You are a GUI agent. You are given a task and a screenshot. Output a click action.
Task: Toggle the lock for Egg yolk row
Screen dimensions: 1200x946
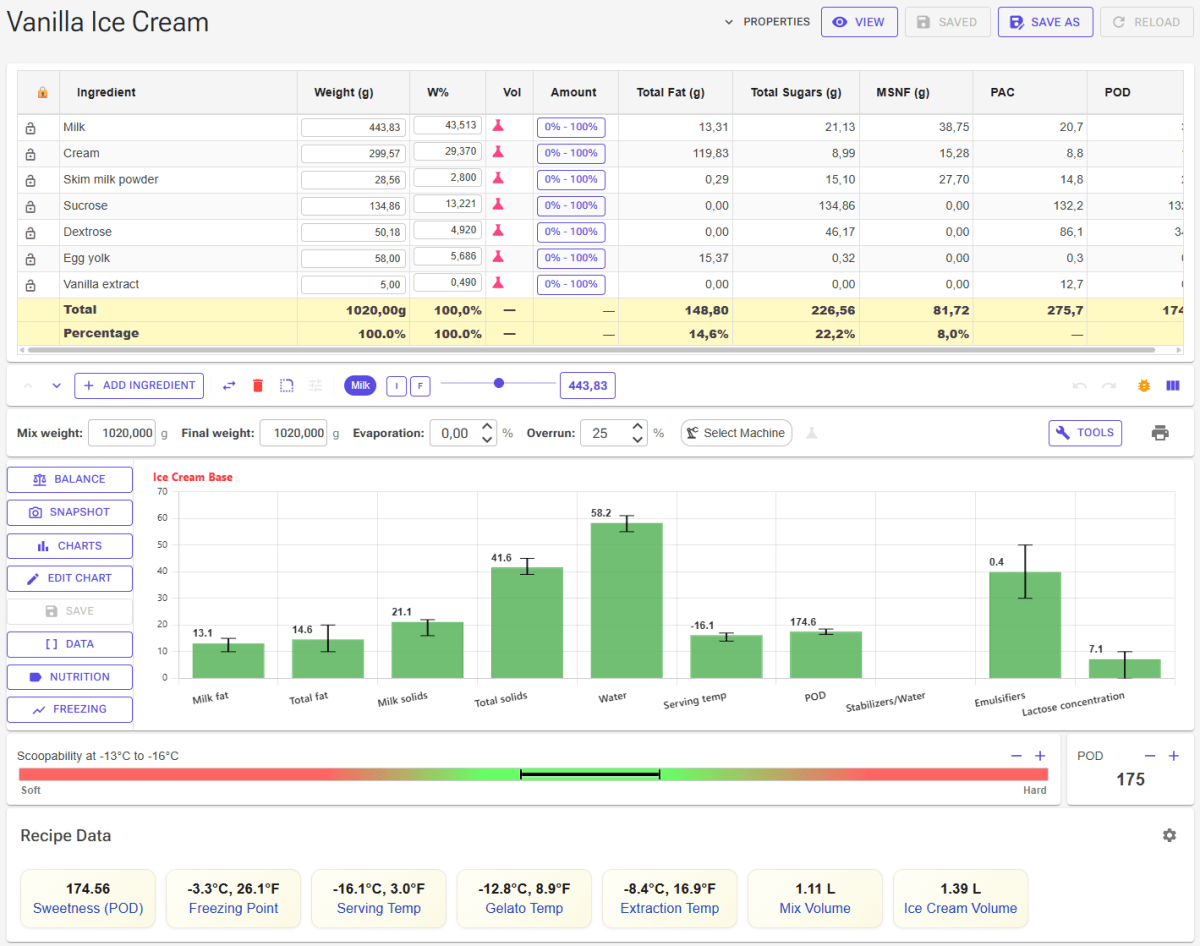tap(30, 258)
